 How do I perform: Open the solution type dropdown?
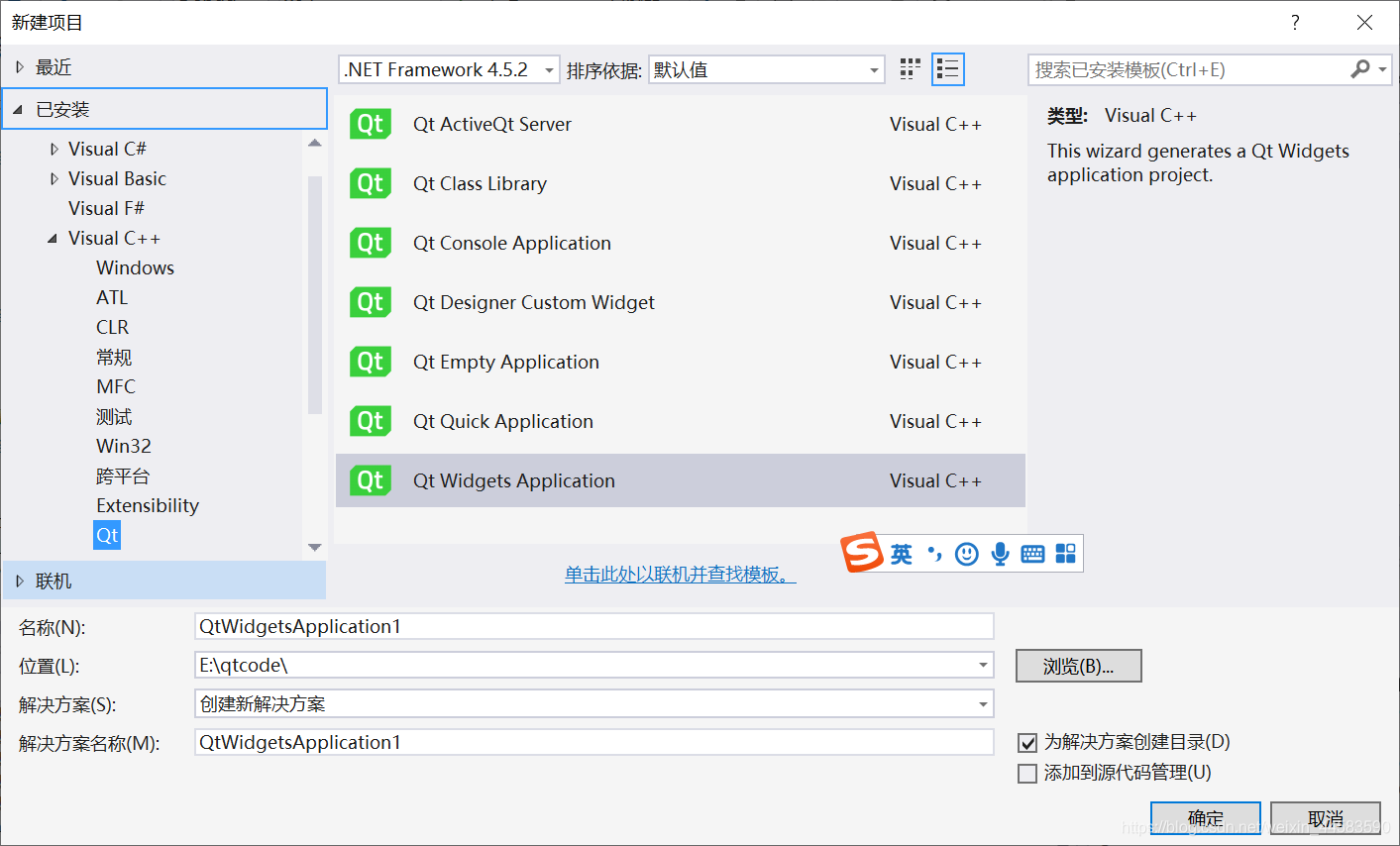[983, 704]
